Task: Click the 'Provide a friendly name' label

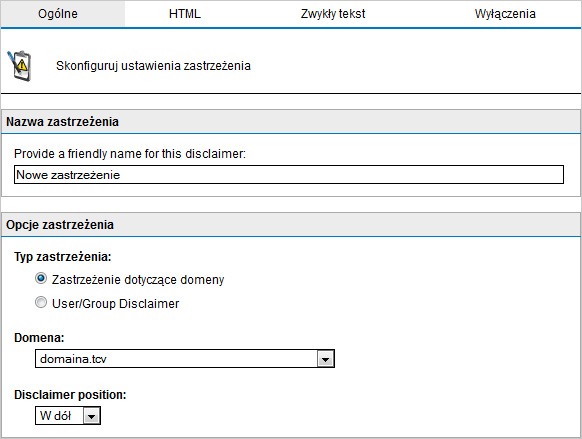Action: coord(130,154)
